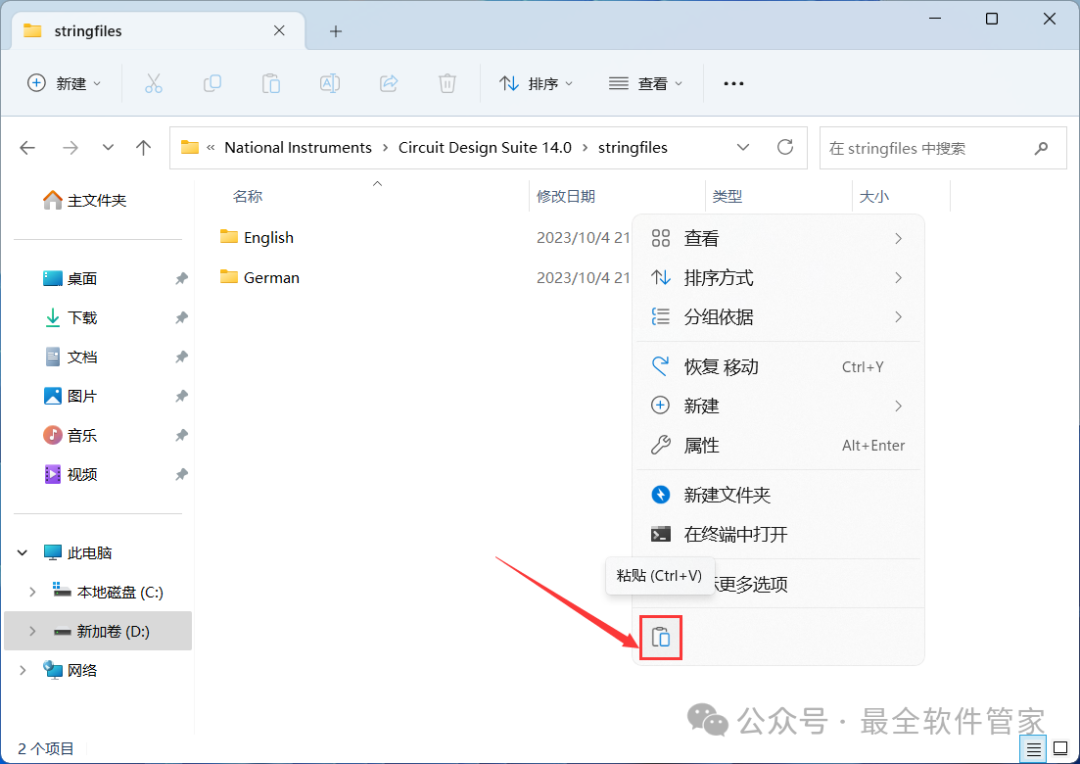
Task: Switch to details view layout icon
Action: [x=1034, y=748]
